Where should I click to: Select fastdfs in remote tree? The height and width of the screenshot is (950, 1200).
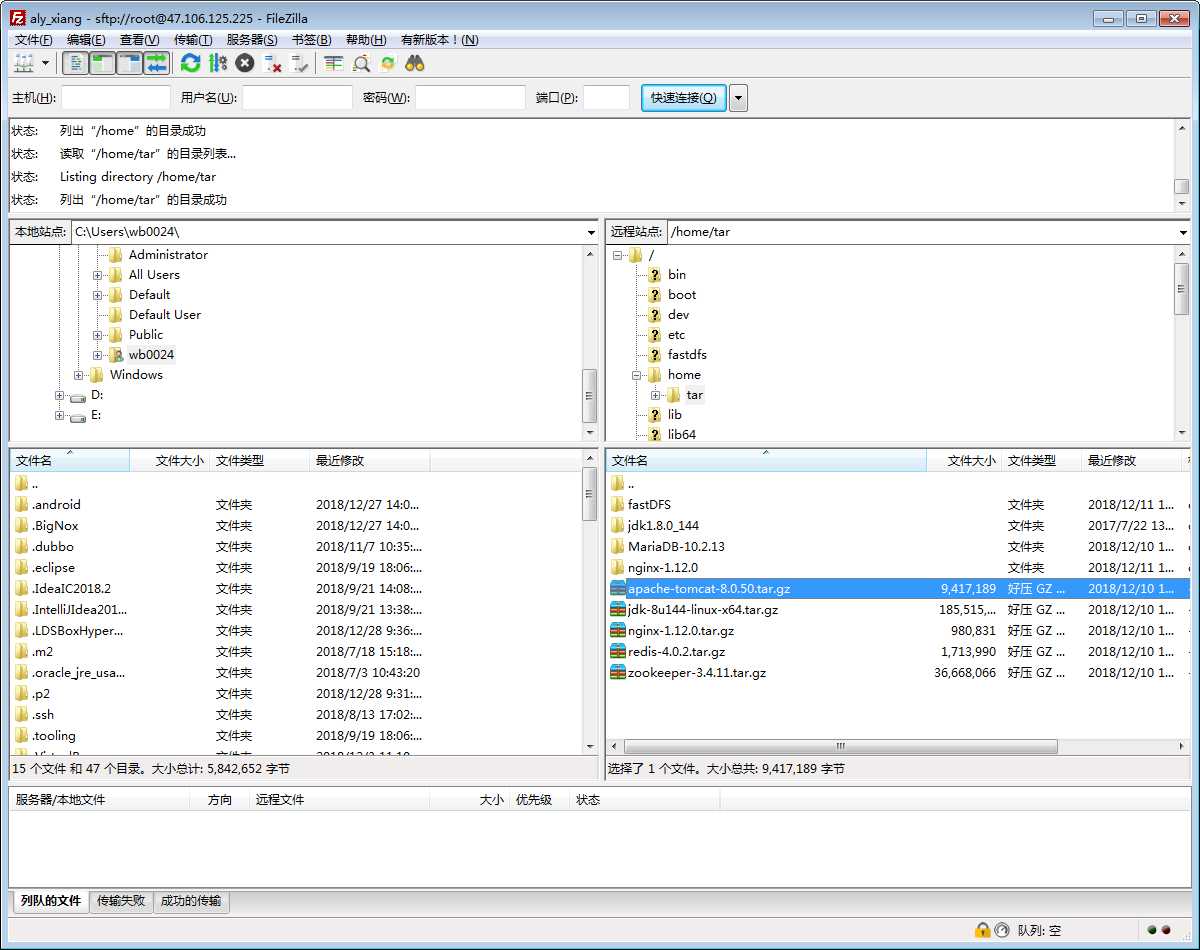[x=687, y=355]
